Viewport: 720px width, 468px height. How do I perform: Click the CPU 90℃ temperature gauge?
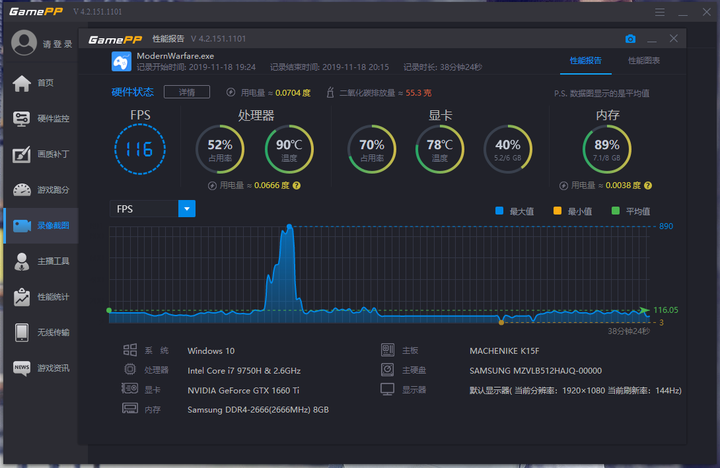289,149
